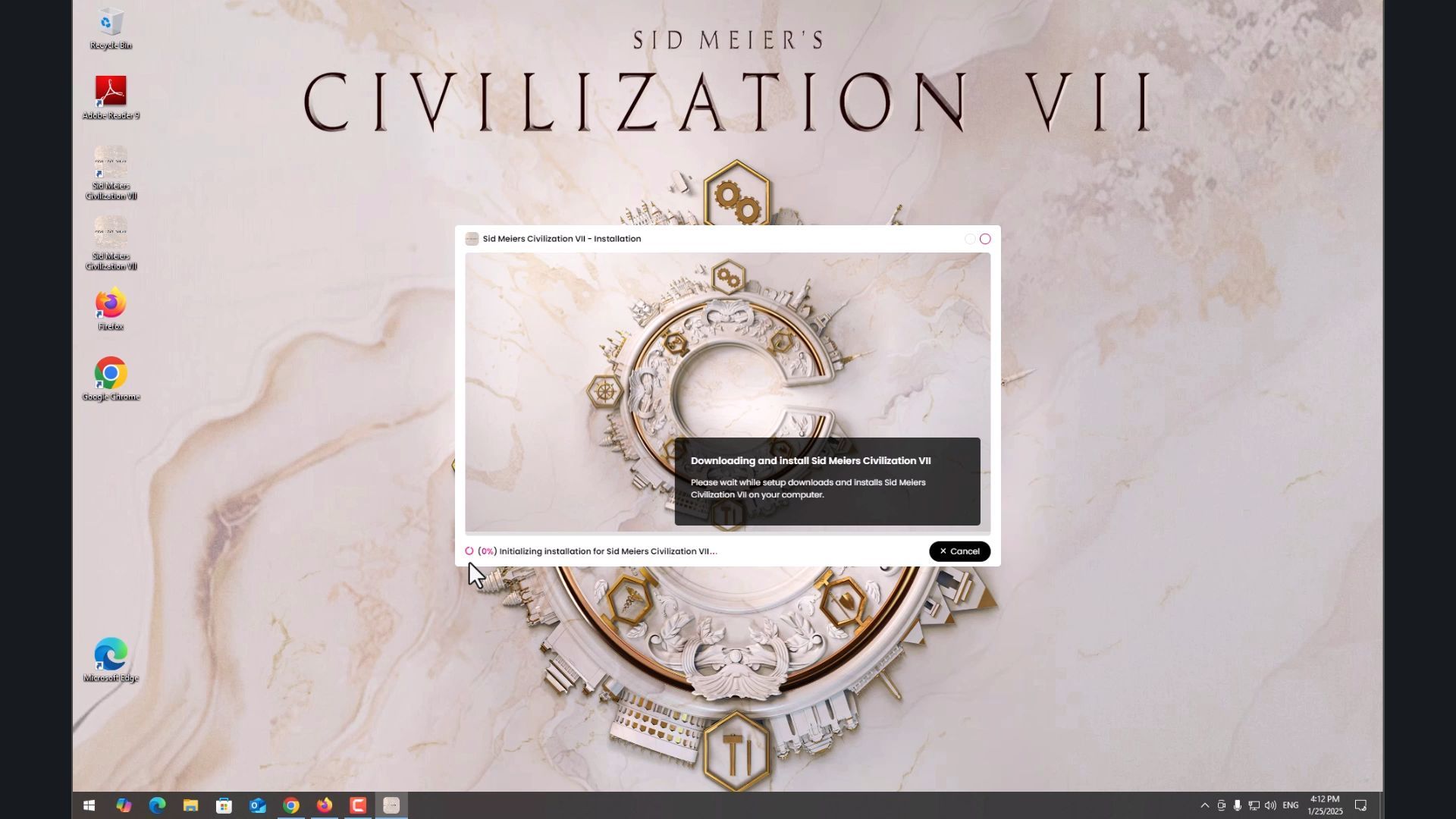Image resolution: width=1456 pixels, height=819 pixels.
Task: Expand the hidden system tray icons chevron
Action: coord(1204,805)
